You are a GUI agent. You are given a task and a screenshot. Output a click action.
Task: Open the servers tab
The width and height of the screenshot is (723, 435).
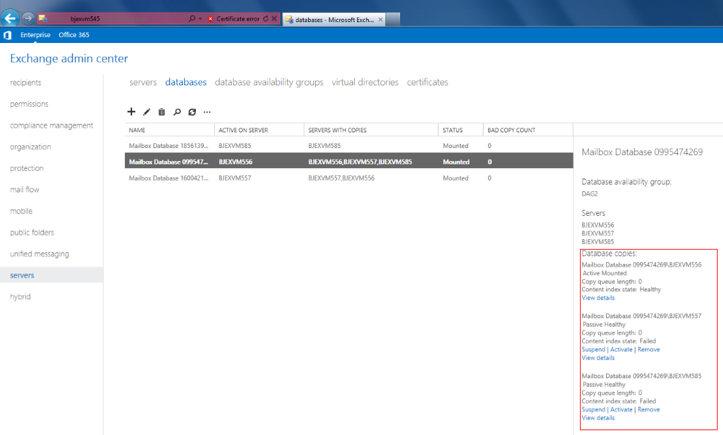pyautogui.click(x=143, y=82)
